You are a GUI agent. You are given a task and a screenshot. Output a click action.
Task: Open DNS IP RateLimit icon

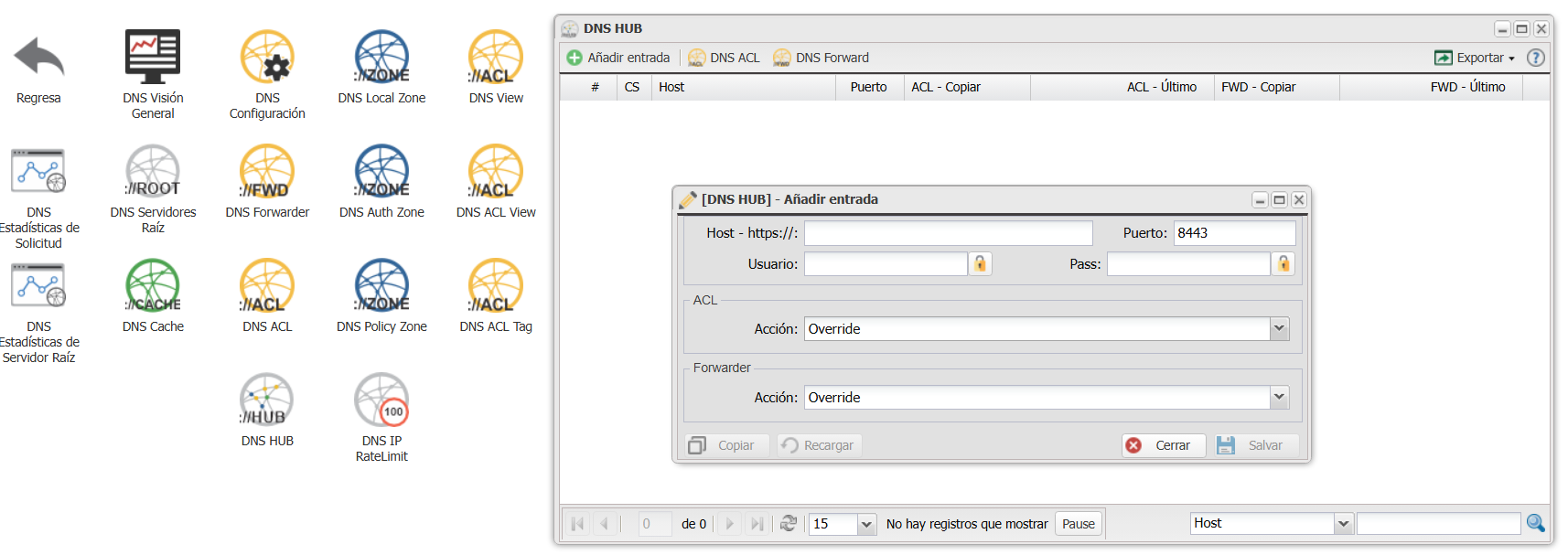pos(381,400)
